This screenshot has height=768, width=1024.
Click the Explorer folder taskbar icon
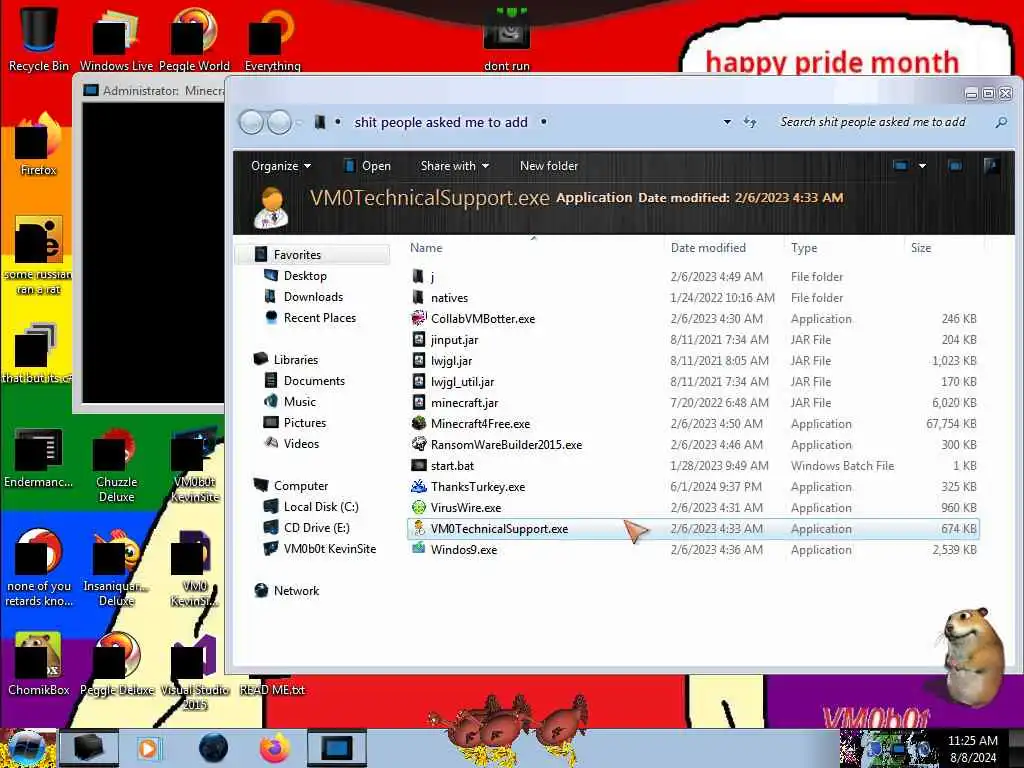[x=88, y=748]
